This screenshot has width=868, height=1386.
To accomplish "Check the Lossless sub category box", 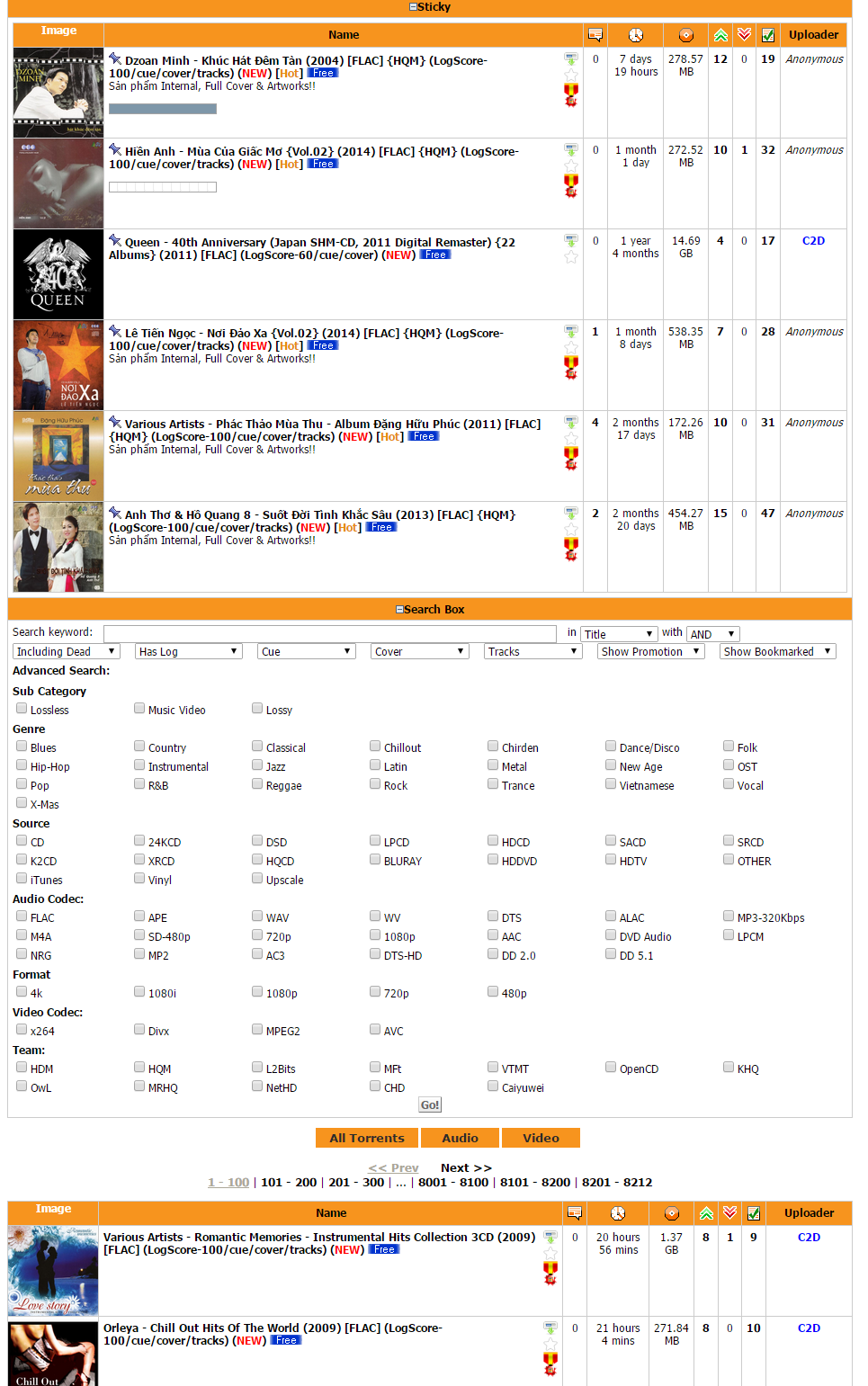I will (22, 709).
